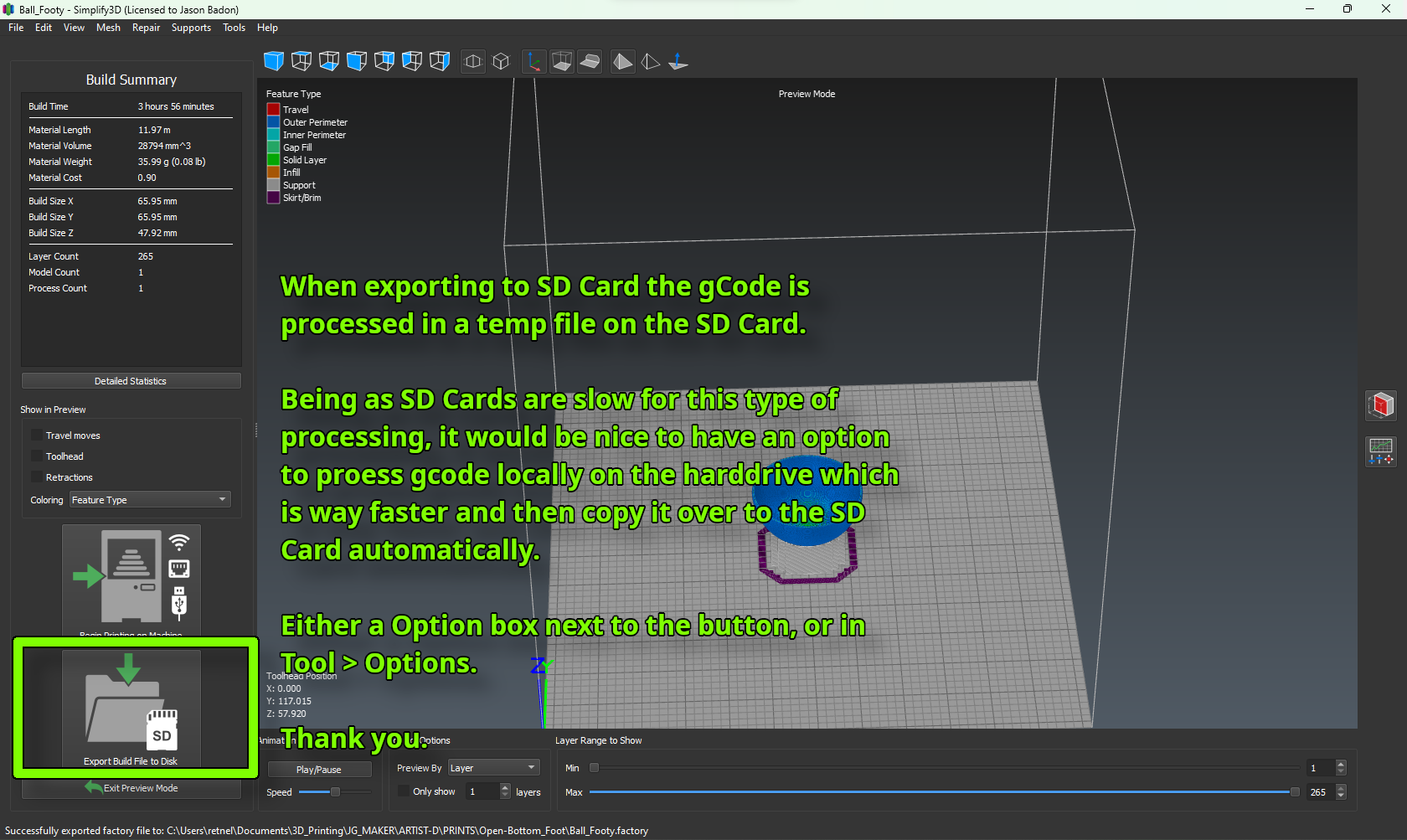Enable Retractions display in preview
This screenshot has height=840, width=1407.
coord(37,477)
